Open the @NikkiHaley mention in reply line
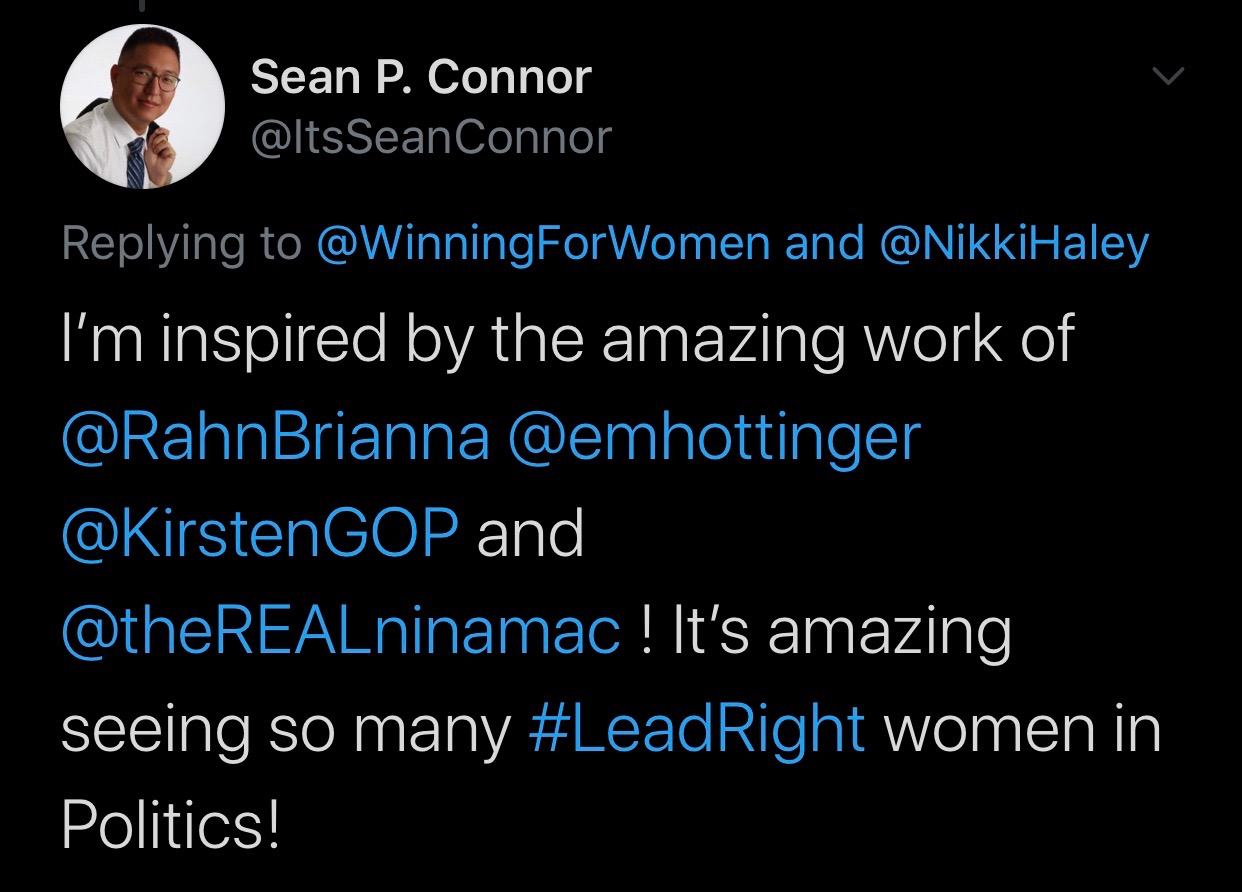The image size is (1242, 892). tap(1013, 244)
